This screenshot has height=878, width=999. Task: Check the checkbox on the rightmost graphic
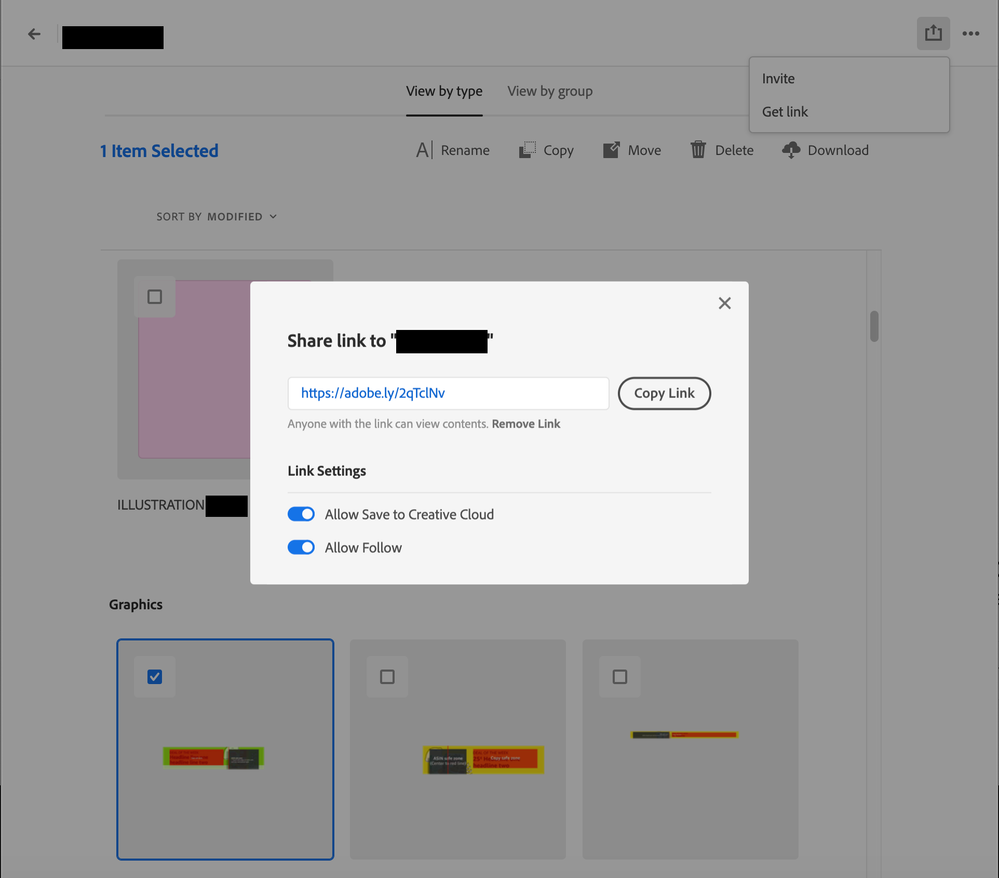click(x=619, y=676)
